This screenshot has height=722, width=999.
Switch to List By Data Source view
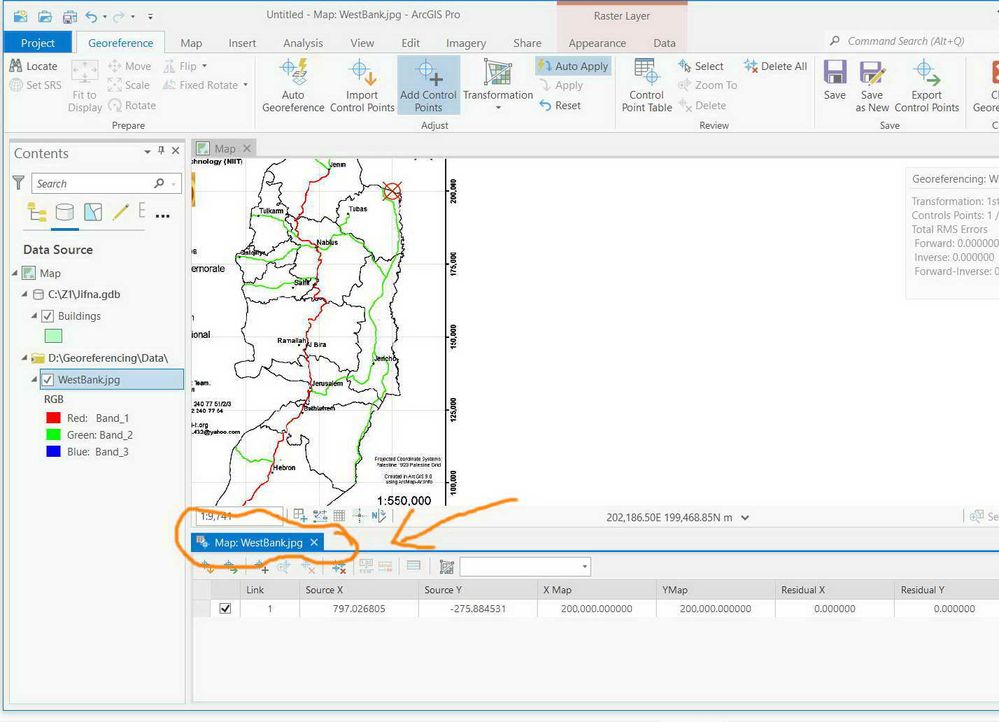(64, 212)
